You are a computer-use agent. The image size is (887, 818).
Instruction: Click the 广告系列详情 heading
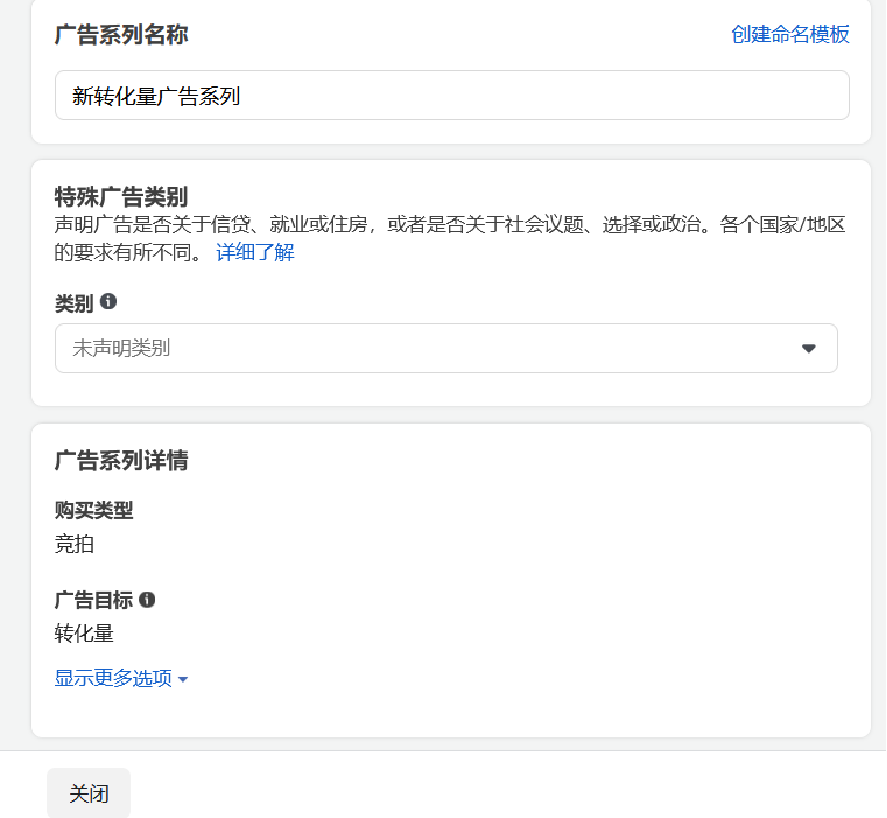click(x=121, y=460)
